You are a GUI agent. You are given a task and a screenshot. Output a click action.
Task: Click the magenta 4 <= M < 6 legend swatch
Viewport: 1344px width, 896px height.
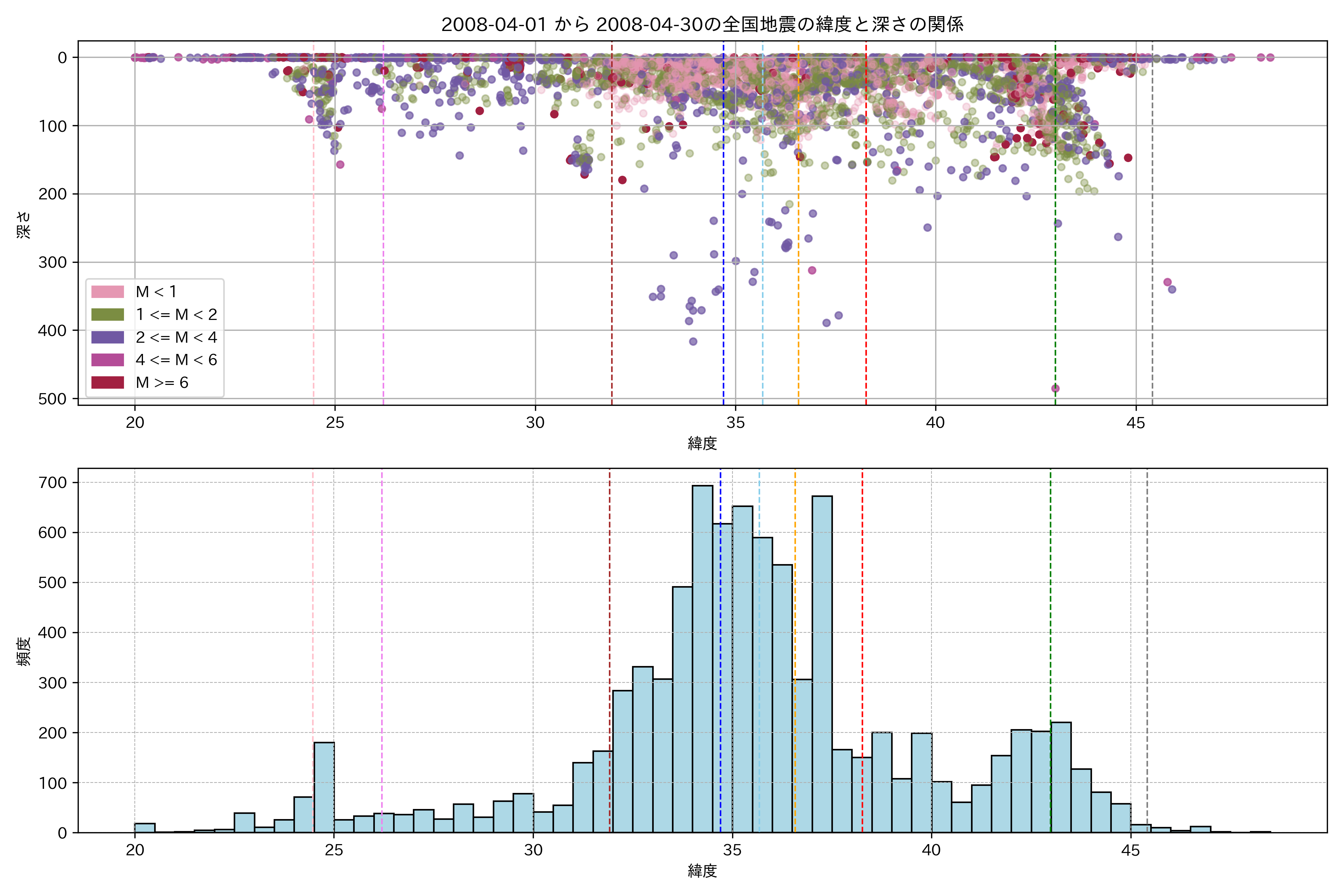[x=108, y=360]
